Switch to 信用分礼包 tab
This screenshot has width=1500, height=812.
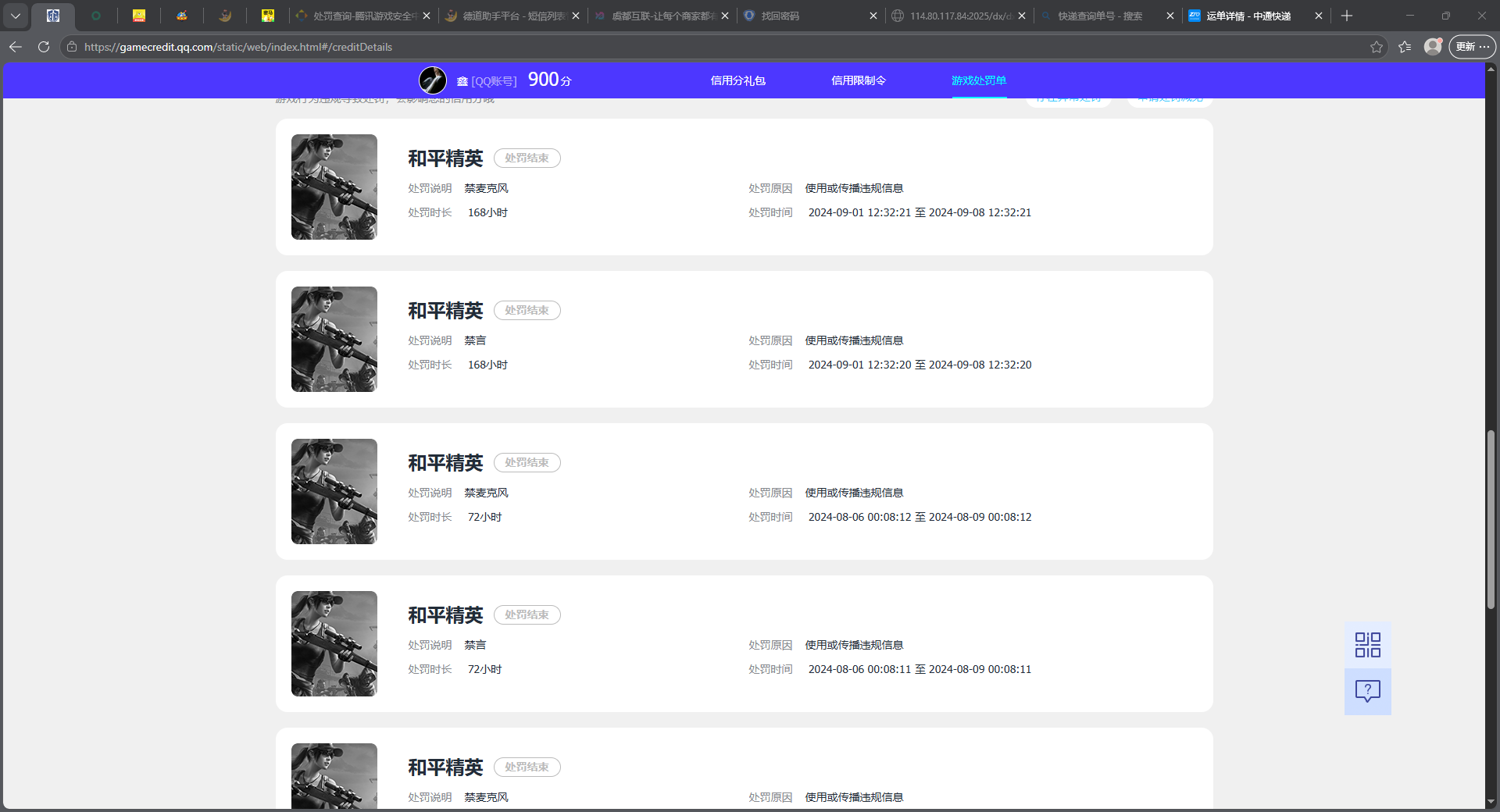click(737, 80)
